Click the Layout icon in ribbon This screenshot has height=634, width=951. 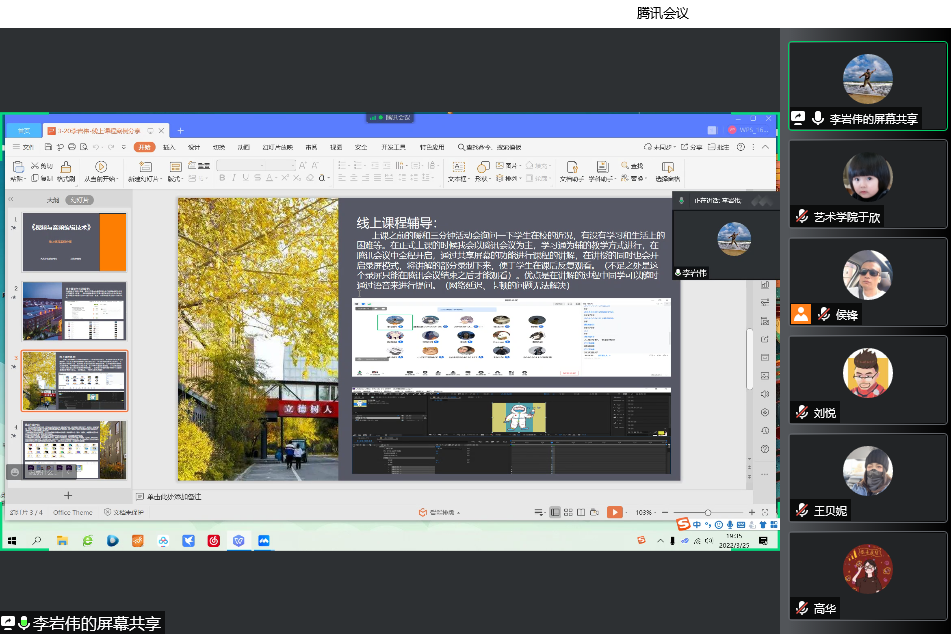[175, 167]
